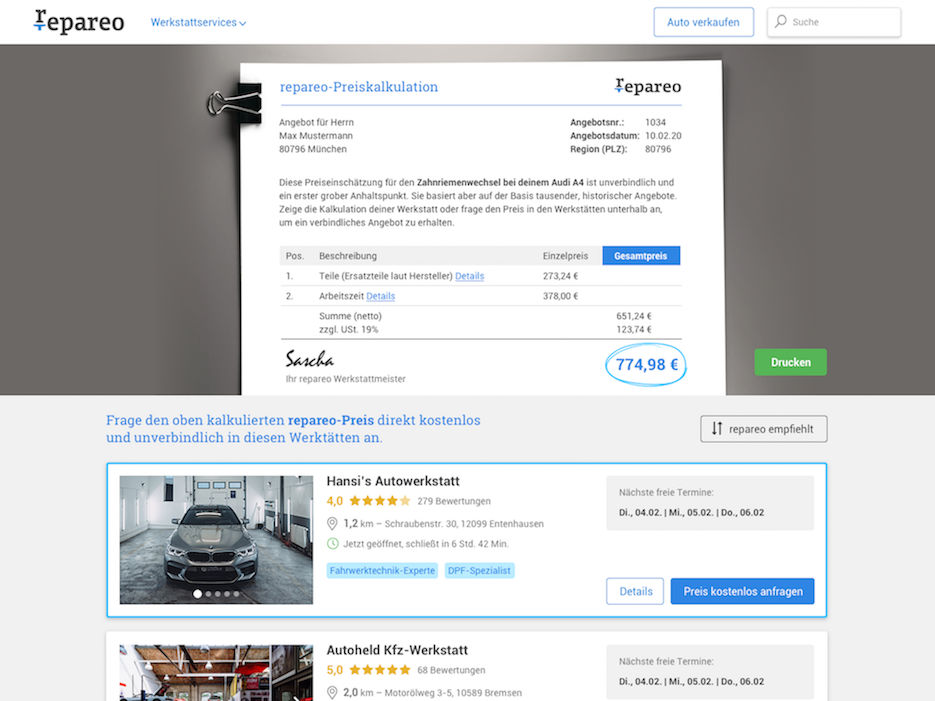Click the clock icon next to Jetzt geöffnet

pos(332,544)
